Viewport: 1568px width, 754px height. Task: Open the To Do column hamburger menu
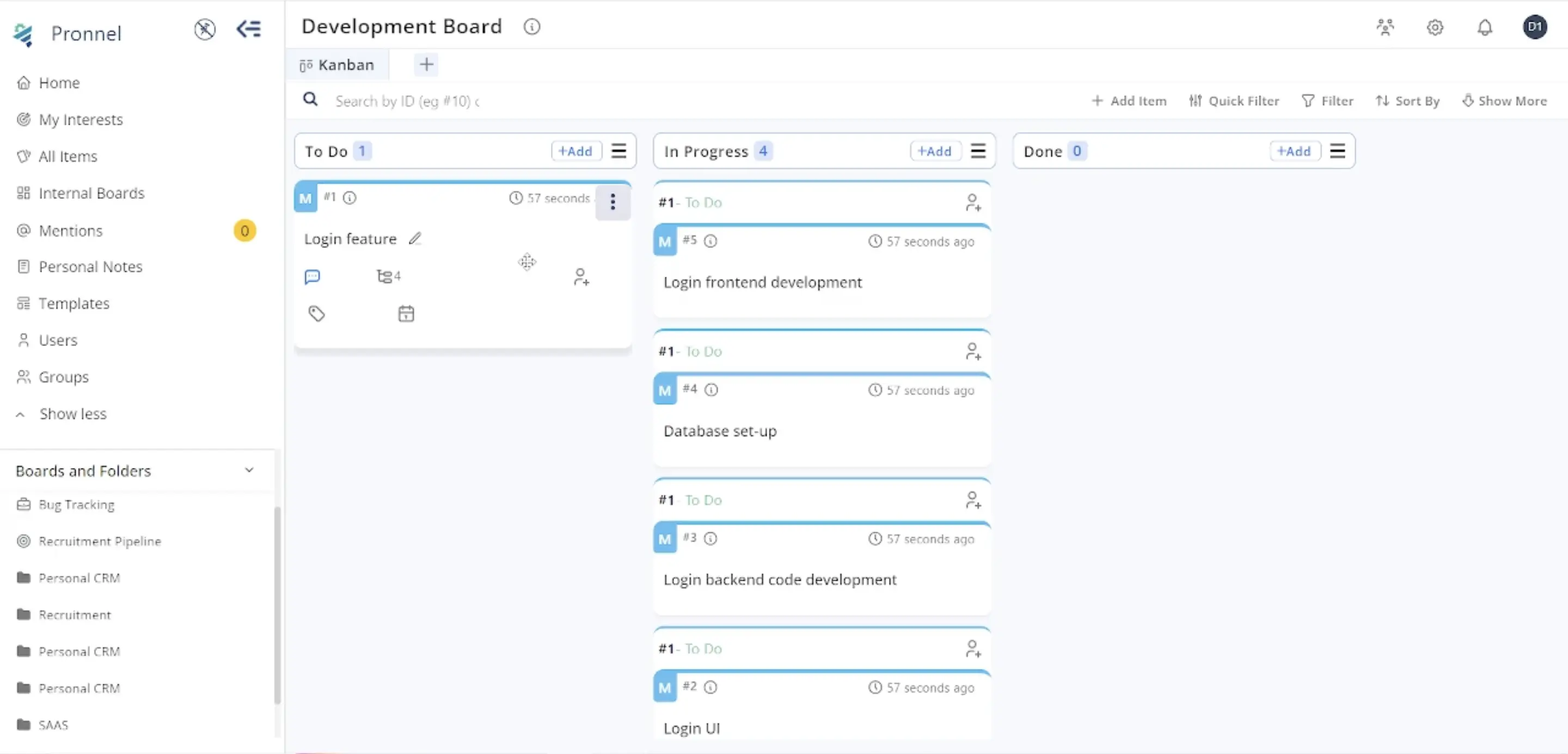point(618,151)
